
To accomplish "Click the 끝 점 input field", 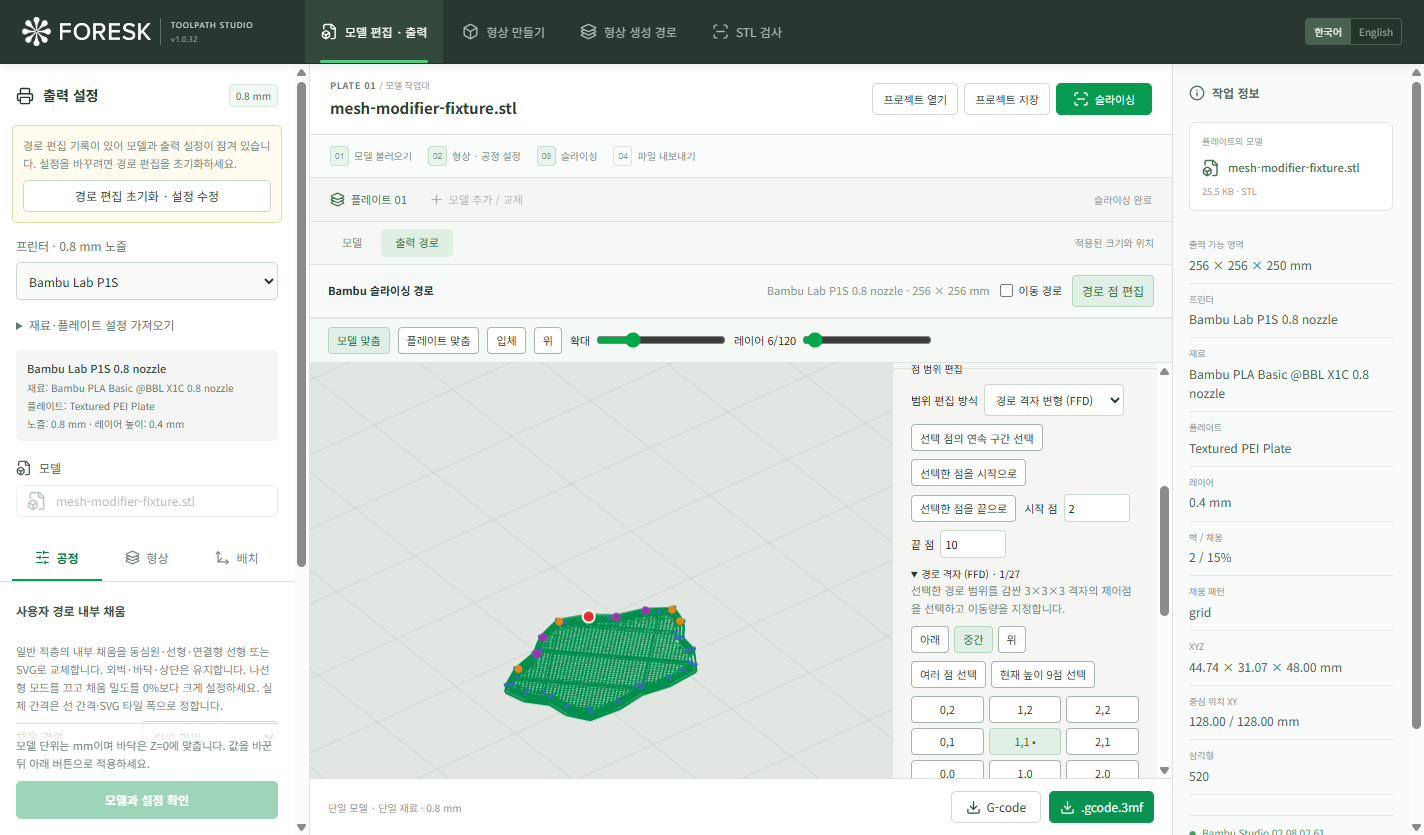I will coord(973,544).
